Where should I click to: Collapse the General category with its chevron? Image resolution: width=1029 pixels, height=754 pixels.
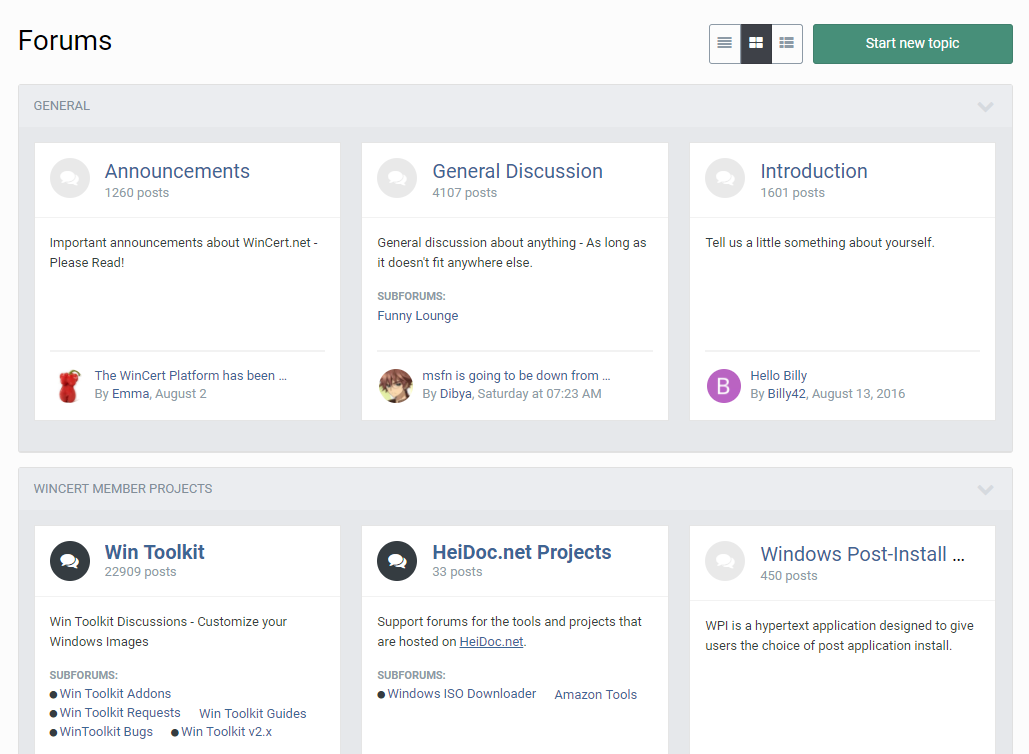(x=985, y=106)
